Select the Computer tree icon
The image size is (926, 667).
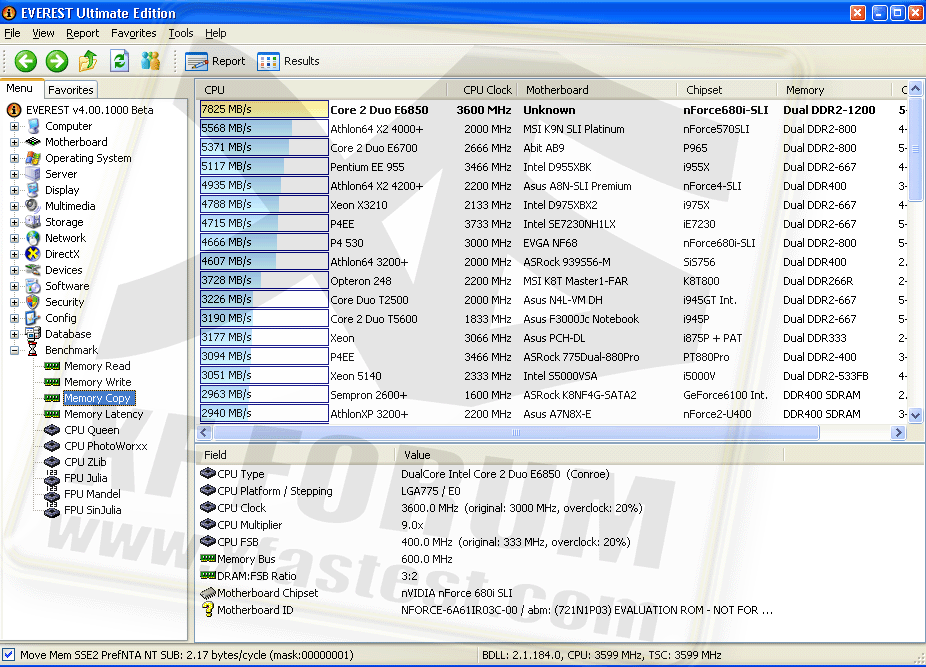pos(34,126)
